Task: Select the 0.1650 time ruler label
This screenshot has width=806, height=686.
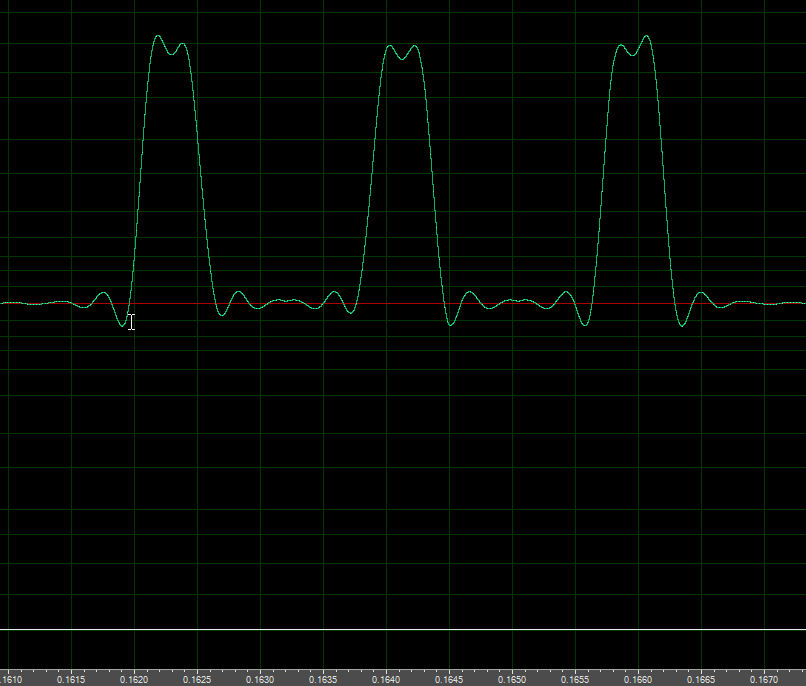Action: 512,679
